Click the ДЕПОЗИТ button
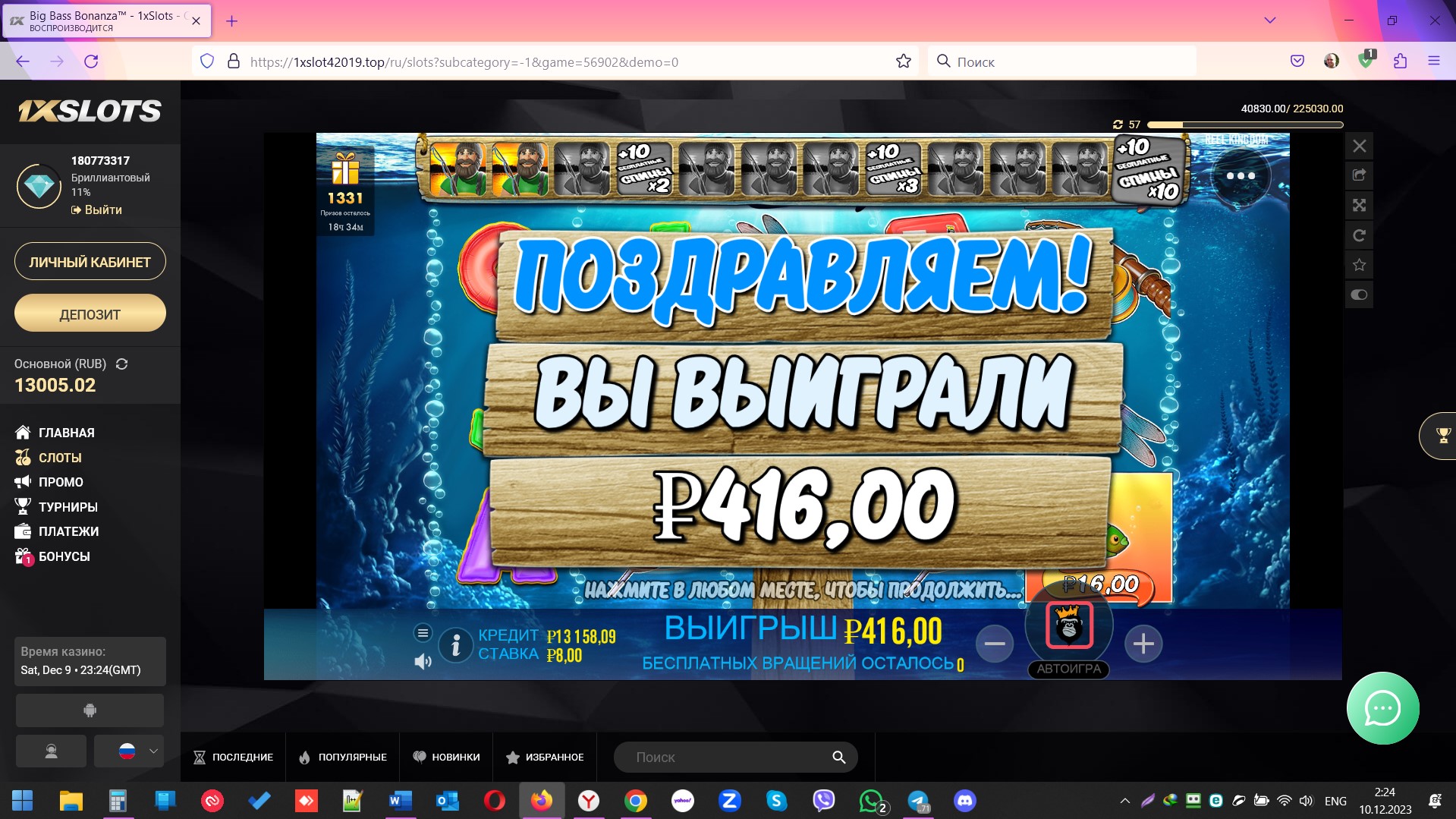The image size is (1456, 819). click(90, 313)
